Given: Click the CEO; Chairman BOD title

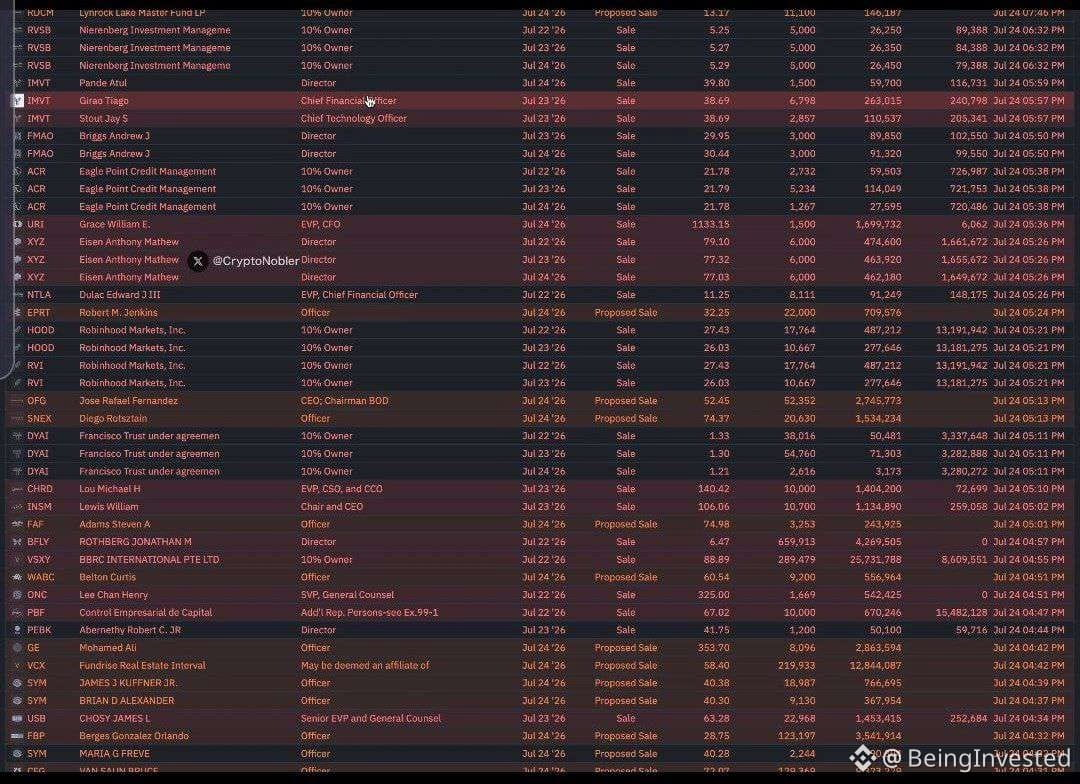Looking at the screenshot, I should click(x=344, y=400).
